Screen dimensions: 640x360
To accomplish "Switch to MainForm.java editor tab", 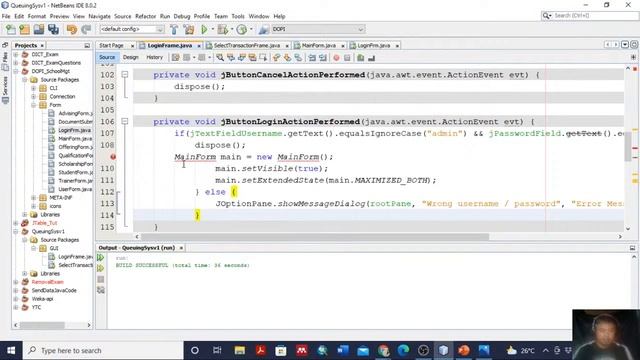I will tap(318, 46).
